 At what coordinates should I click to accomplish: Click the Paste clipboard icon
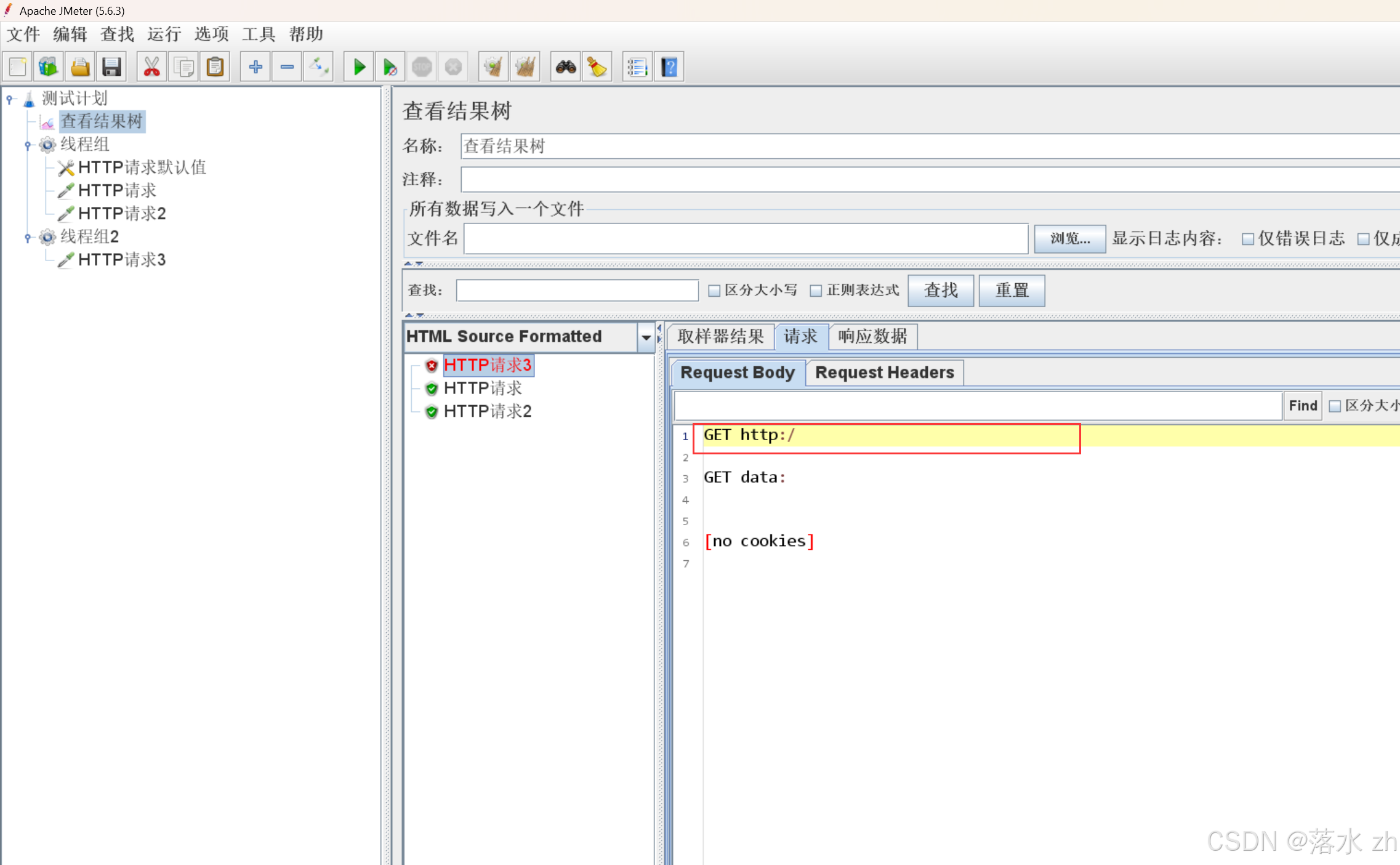click(215, 66)
